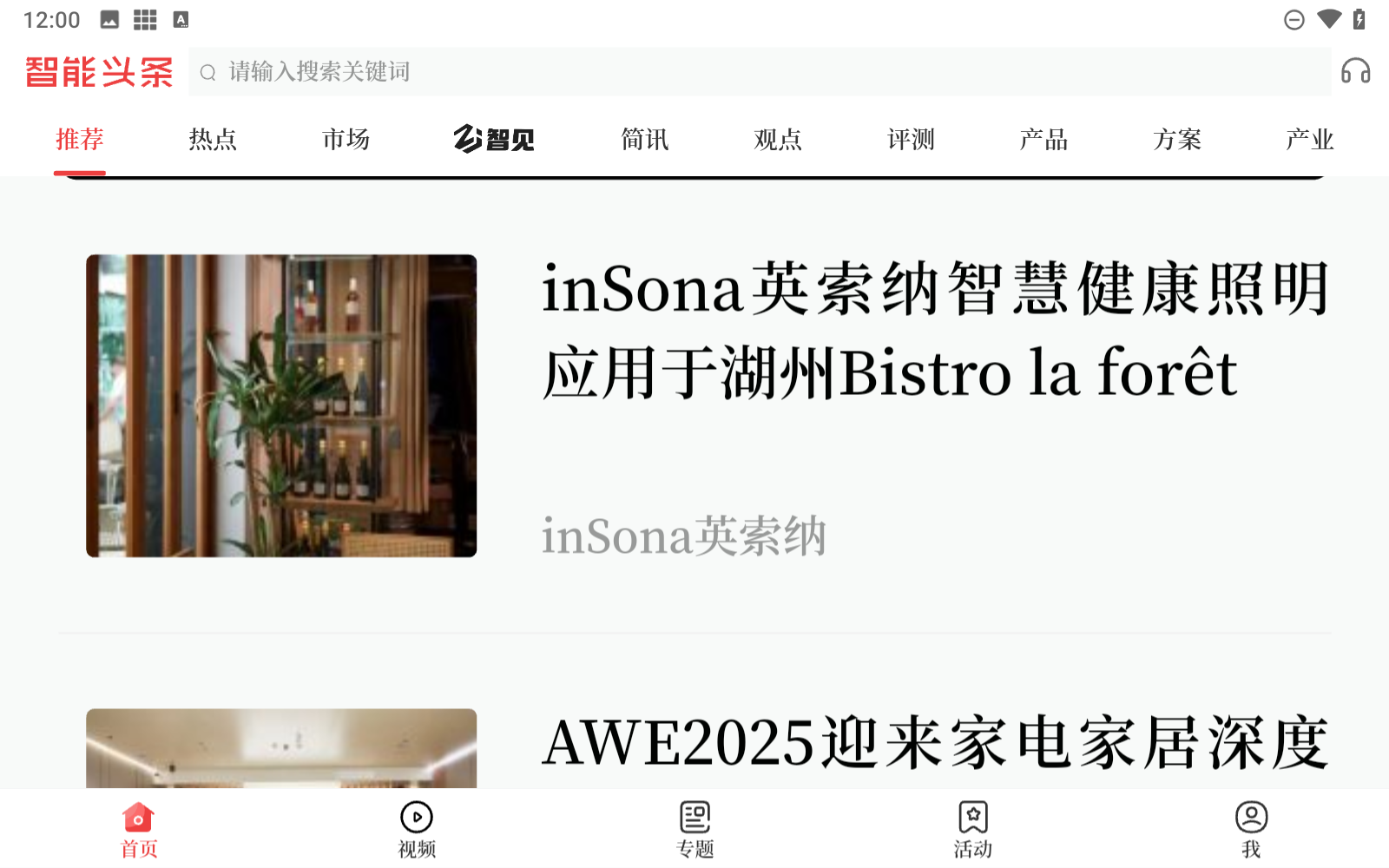
Task: Tap the headphones icon at top right
Action: pos(1355,71)
